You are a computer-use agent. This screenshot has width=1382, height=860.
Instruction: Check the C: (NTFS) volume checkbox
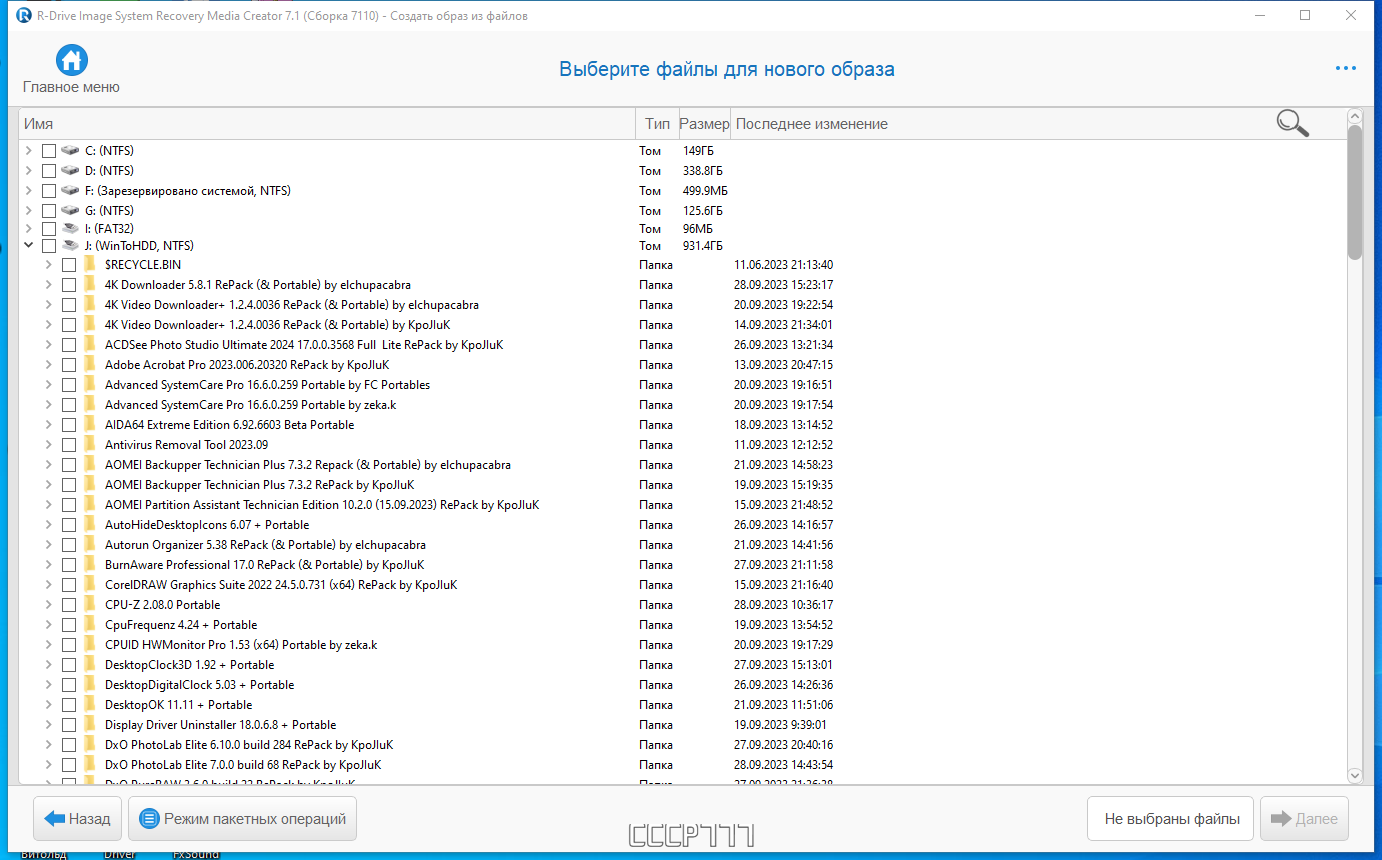tap(49, 150)
